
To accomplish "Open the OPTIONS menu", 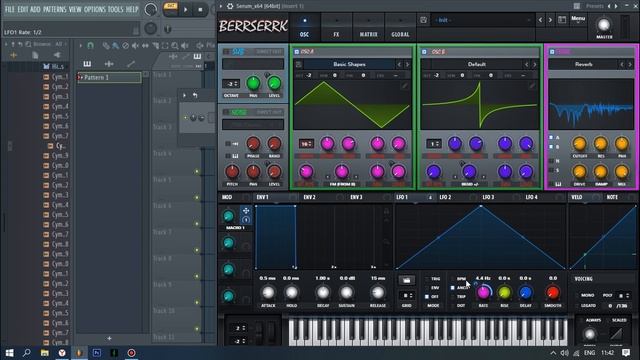I will pyautogui.click(x=95, y=9).
